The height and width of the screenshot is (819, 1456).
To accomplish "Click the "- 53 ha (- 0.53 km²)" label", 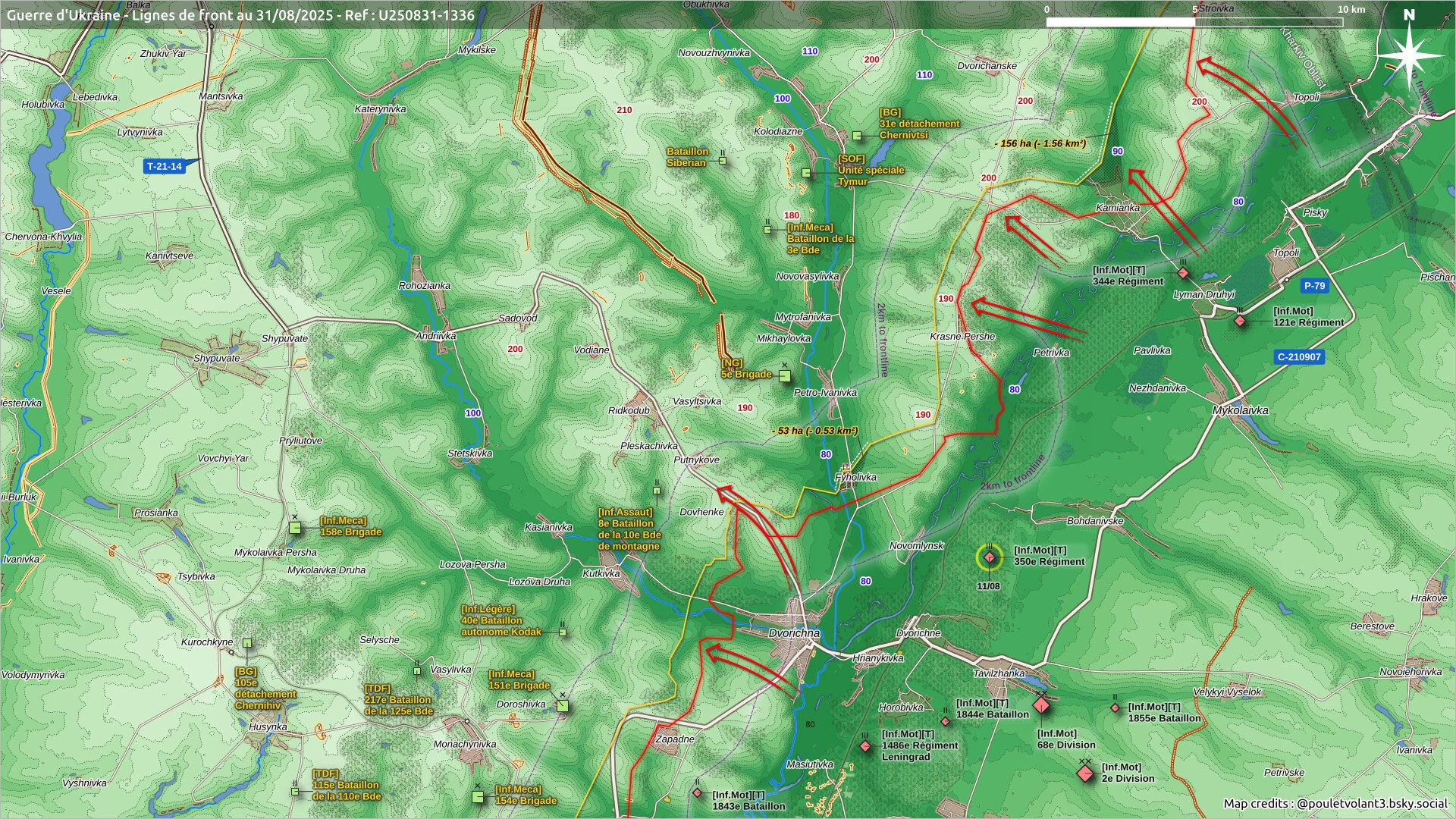I will coord(815,431).
